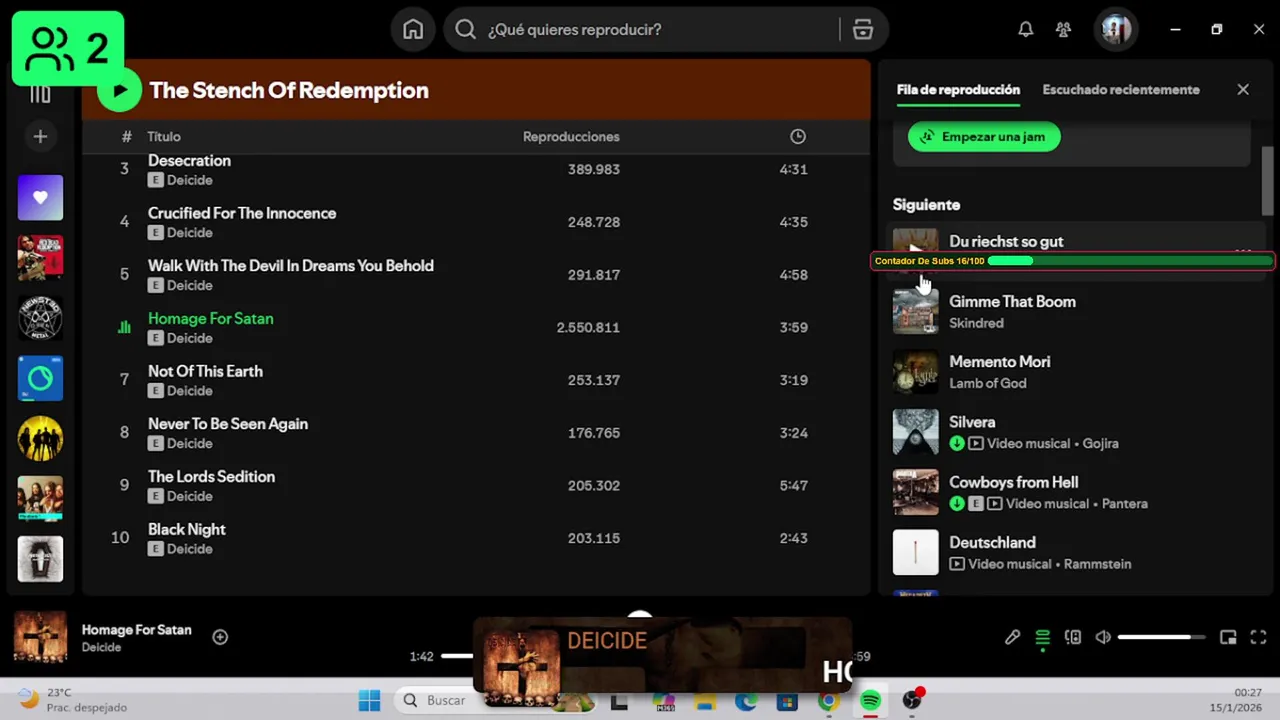This screenshot has width=1280, height=720.
Task: Enter fullscreen view icon
Action: coord(1259,637)
